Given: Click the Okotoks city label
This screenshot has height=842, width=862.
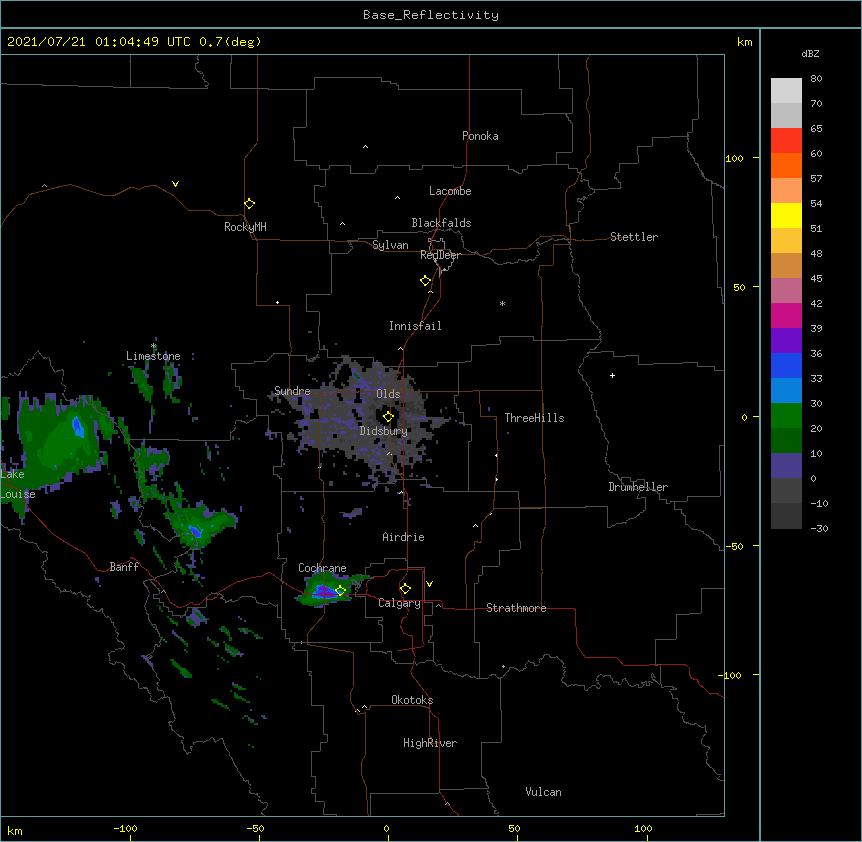Looking at the screenshot, I should click(412, 700).
